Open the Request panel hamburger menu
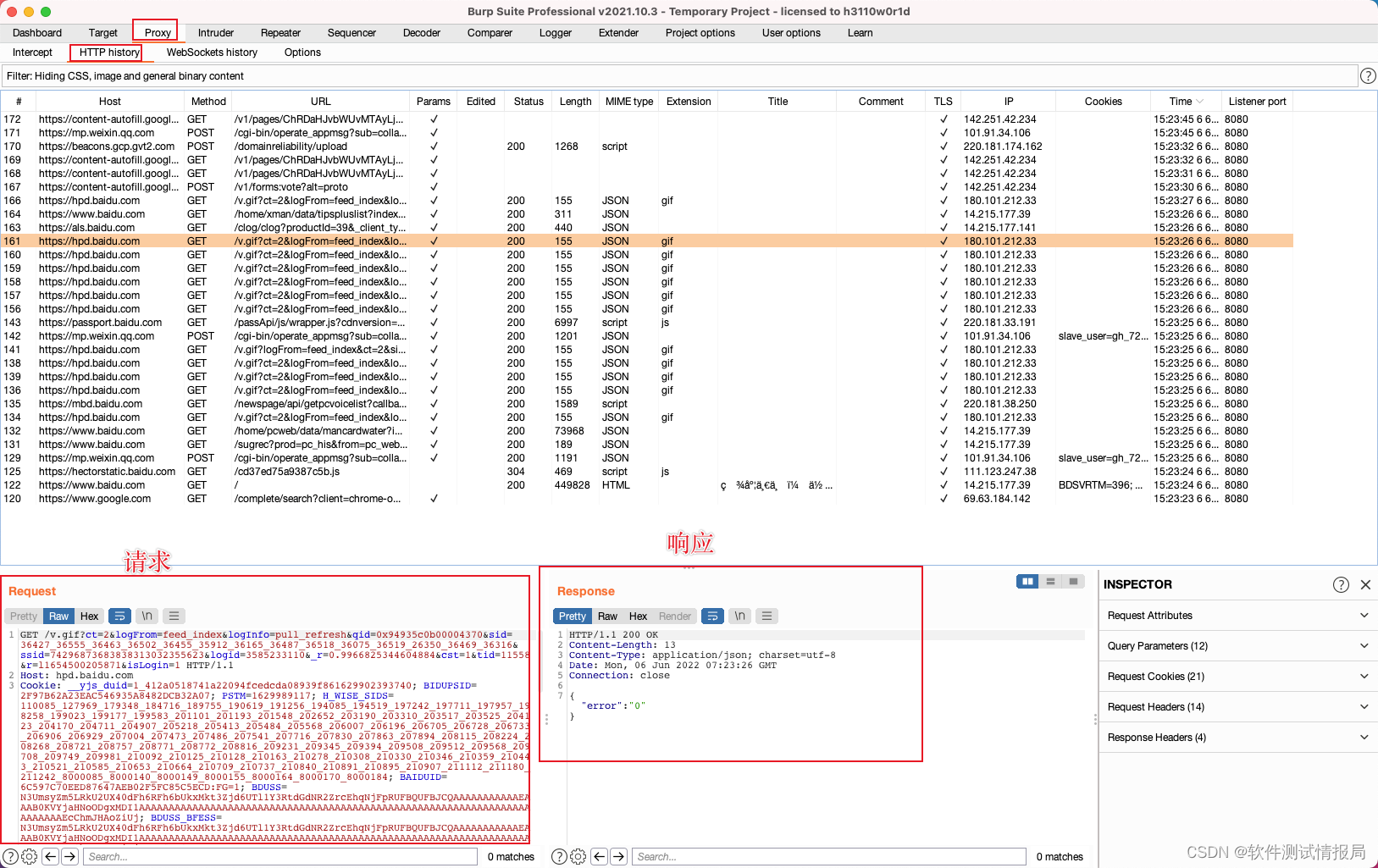 [174, 616]
